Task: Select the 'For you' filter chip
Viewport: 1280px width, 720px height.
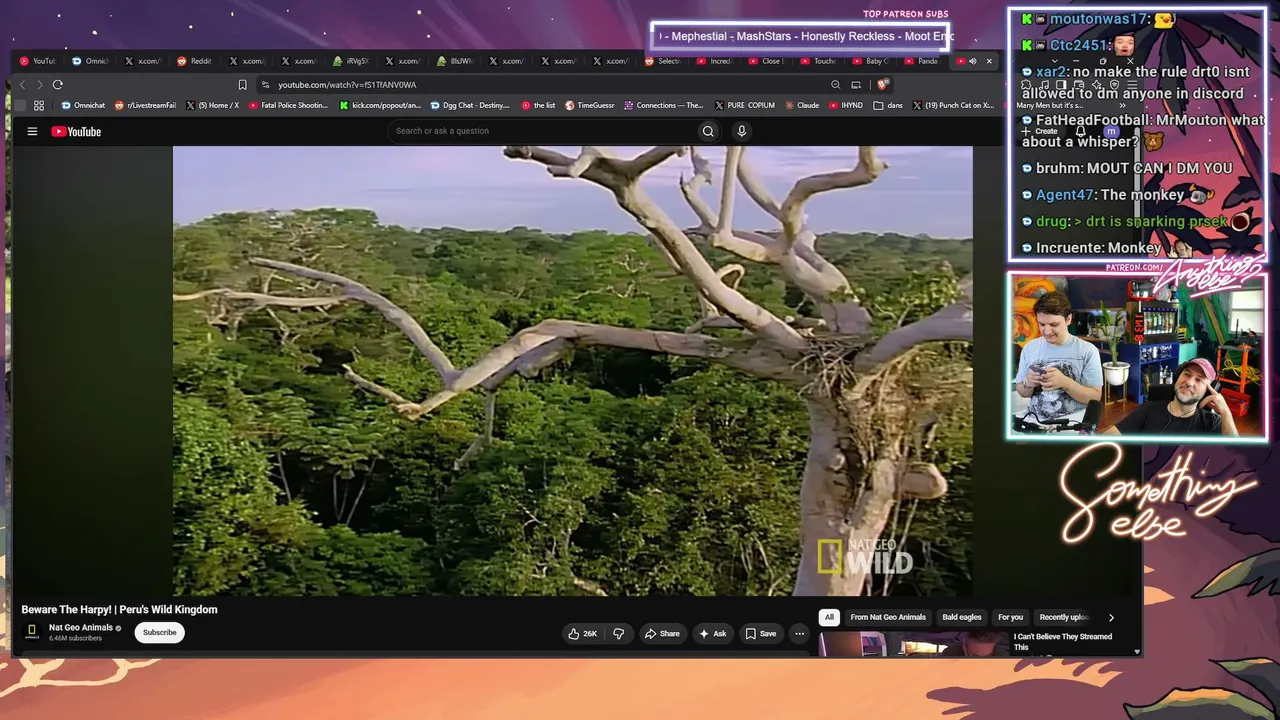Action: tap(1011, 617)
